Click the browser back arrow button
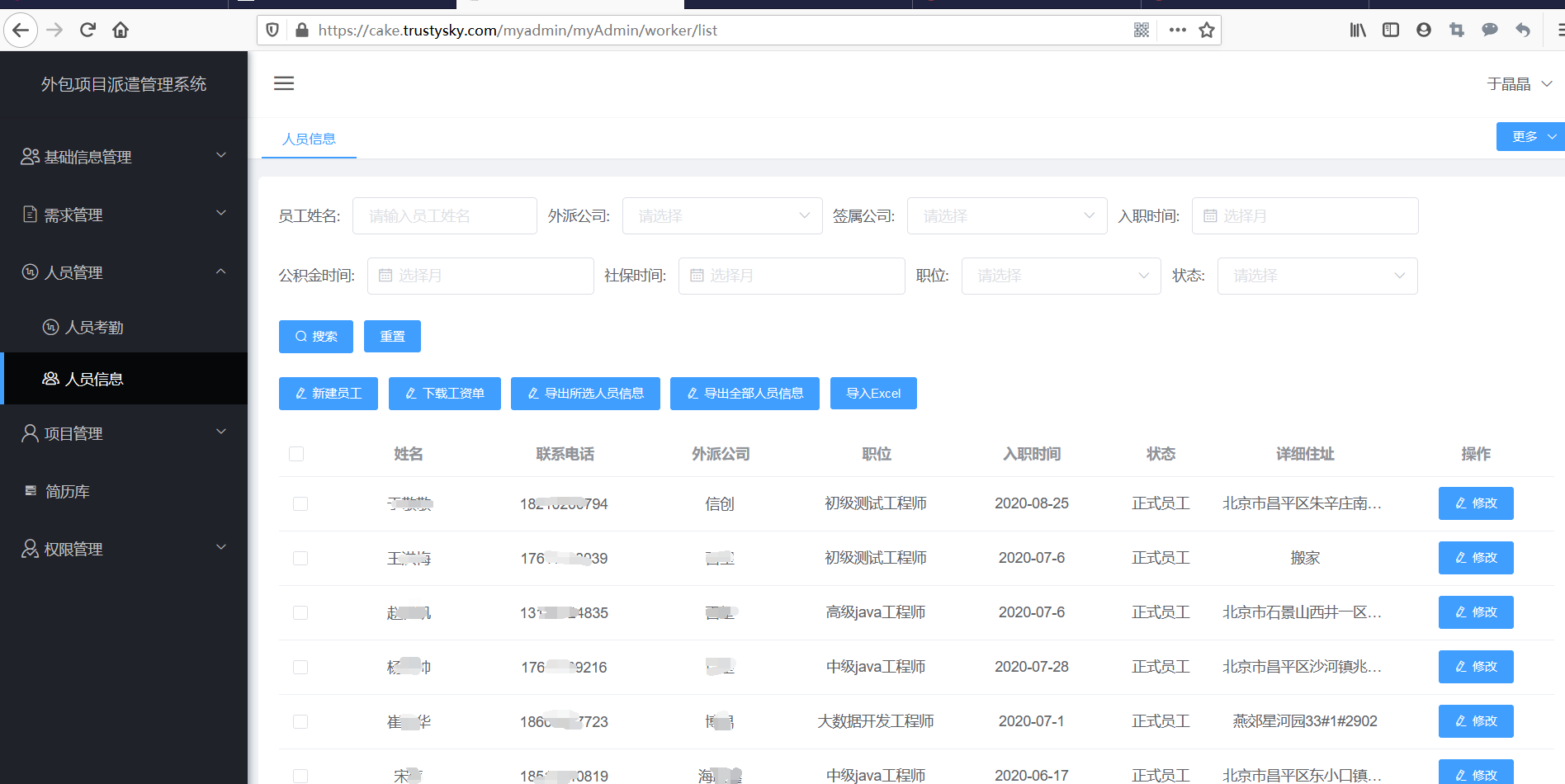 click(x=21, y=31)
